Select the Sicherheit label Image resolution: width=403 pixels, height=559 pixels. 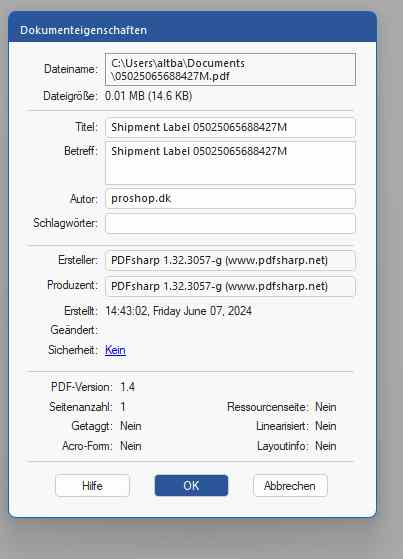click(x=73, y=350)
